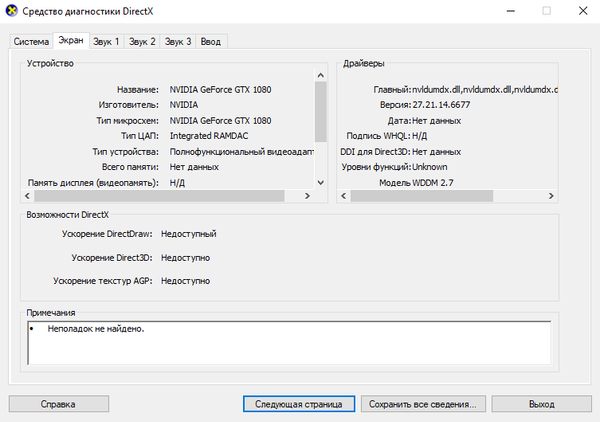
Task: Click the Следующая страница button
Action: (299, 404)
